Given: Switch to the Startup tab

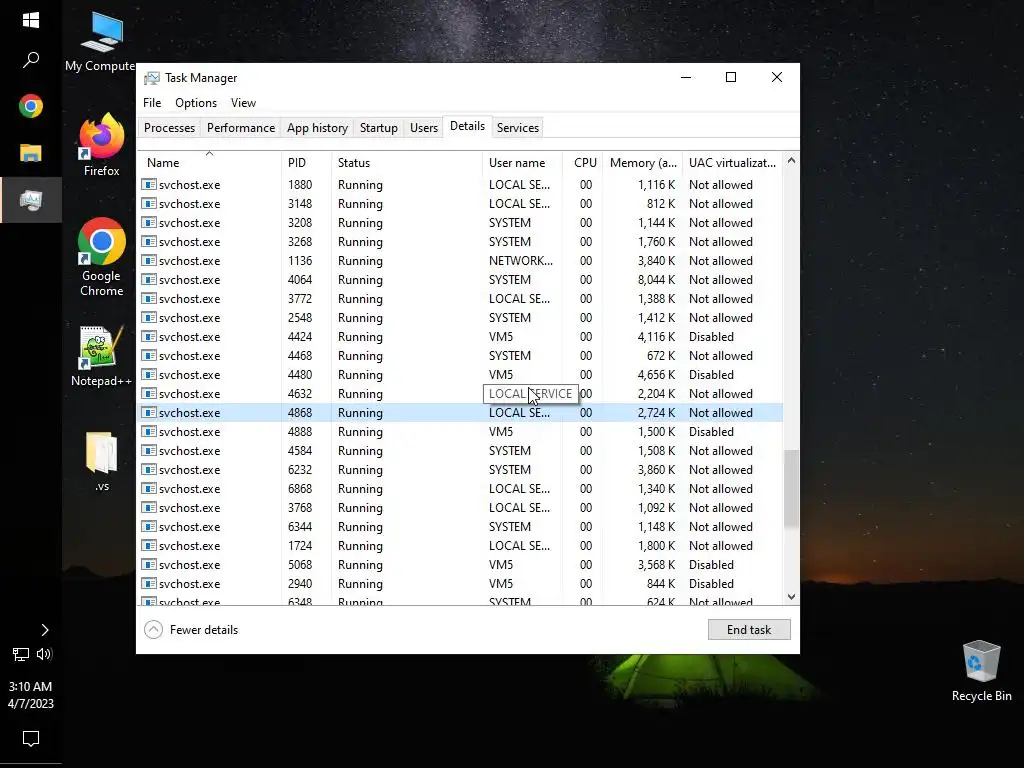Looking at the screenshot, I should tap(379, 128).
